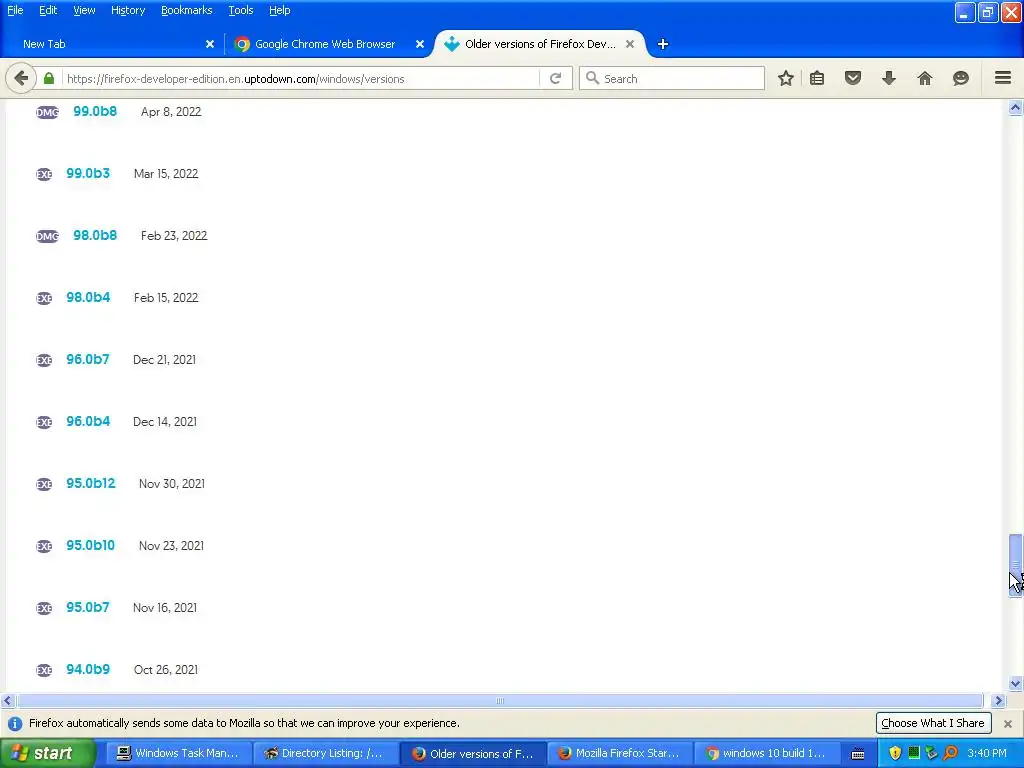The image size is (1024, 768).
Task: Reload the page with the refresh icon
Action: (x=556, y=78)
